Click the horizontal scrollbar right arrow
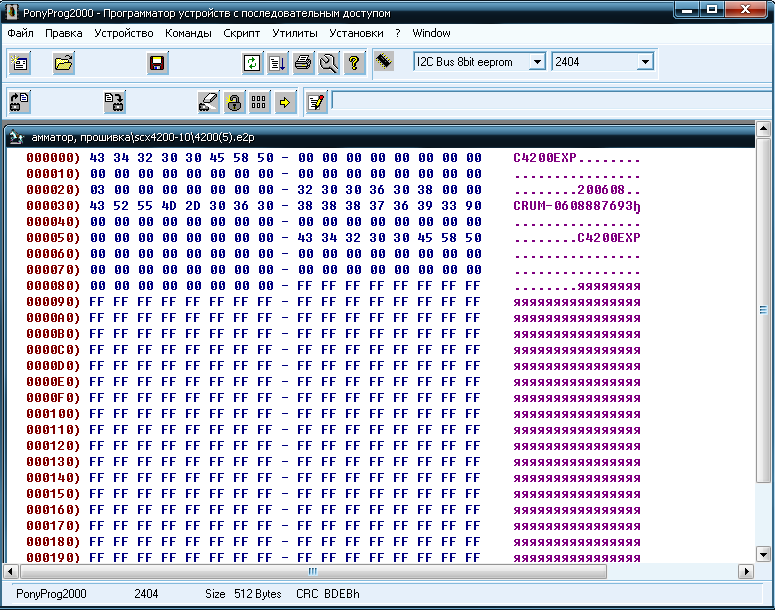 pyautogui.click(x=746, y=572)
